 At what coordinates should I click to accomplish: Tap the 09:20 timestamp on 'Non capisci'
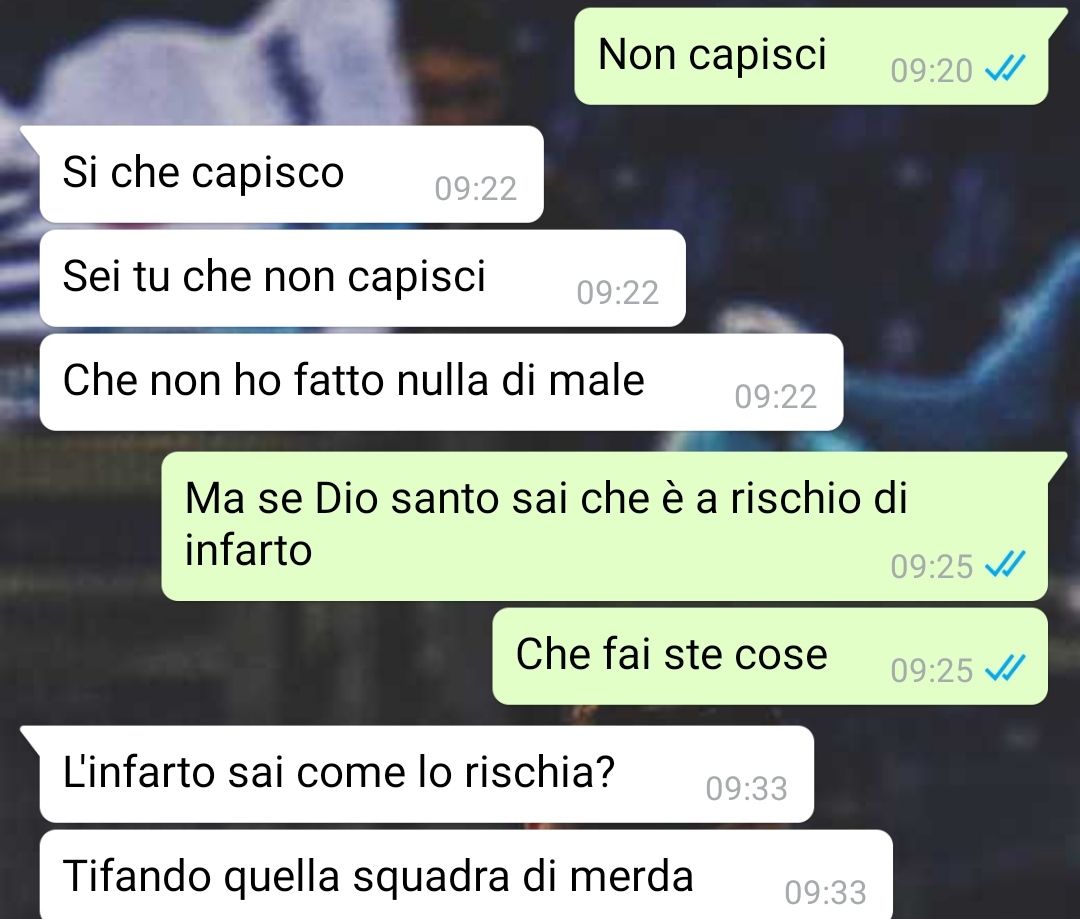tap(931, 70)
